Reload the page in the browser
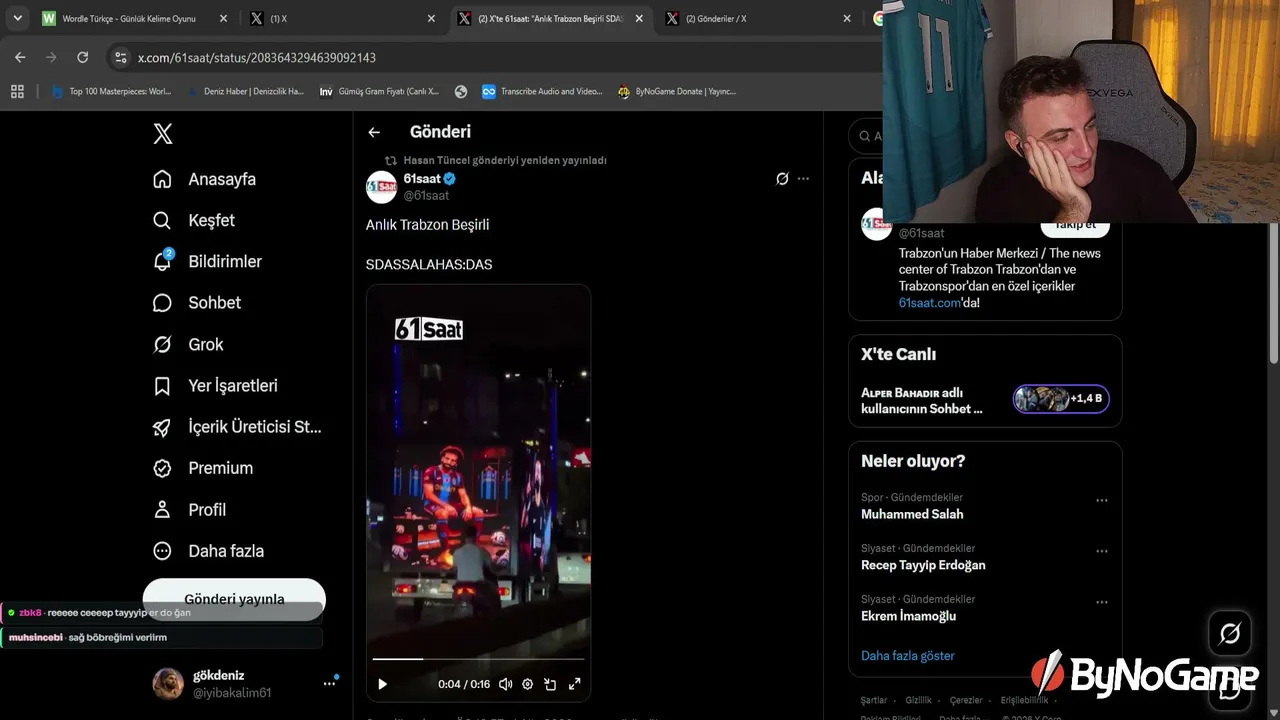This screenshot has height=720, width=1280. click(x=83, y=57)
